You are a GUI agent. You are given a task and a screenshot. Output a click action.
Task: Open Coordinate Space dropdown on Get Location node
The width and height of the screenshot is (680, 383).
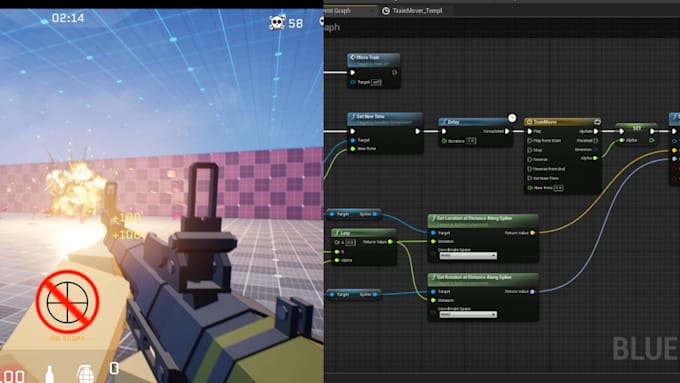(468, 256)
